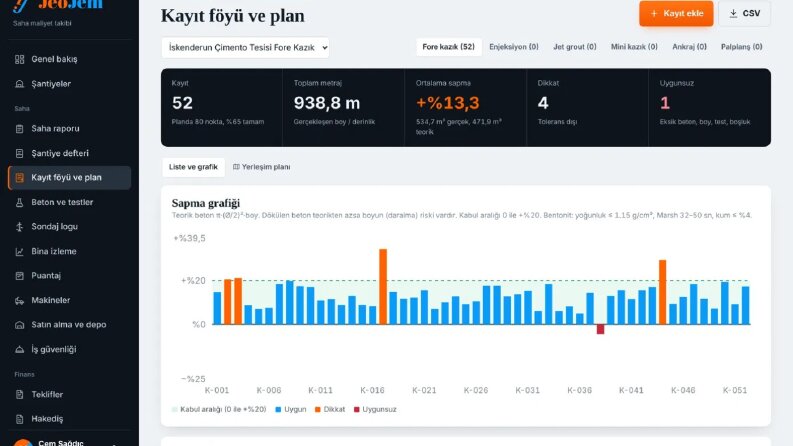Open Genel bakış icon in sidebar
The image size is (793, 446).
coord(19,59)
